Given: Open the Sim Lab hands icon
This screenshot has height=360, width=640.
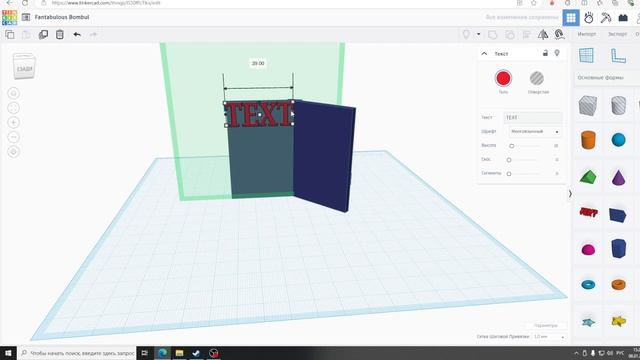Looking at the screenshot, I should pos(589,18).
